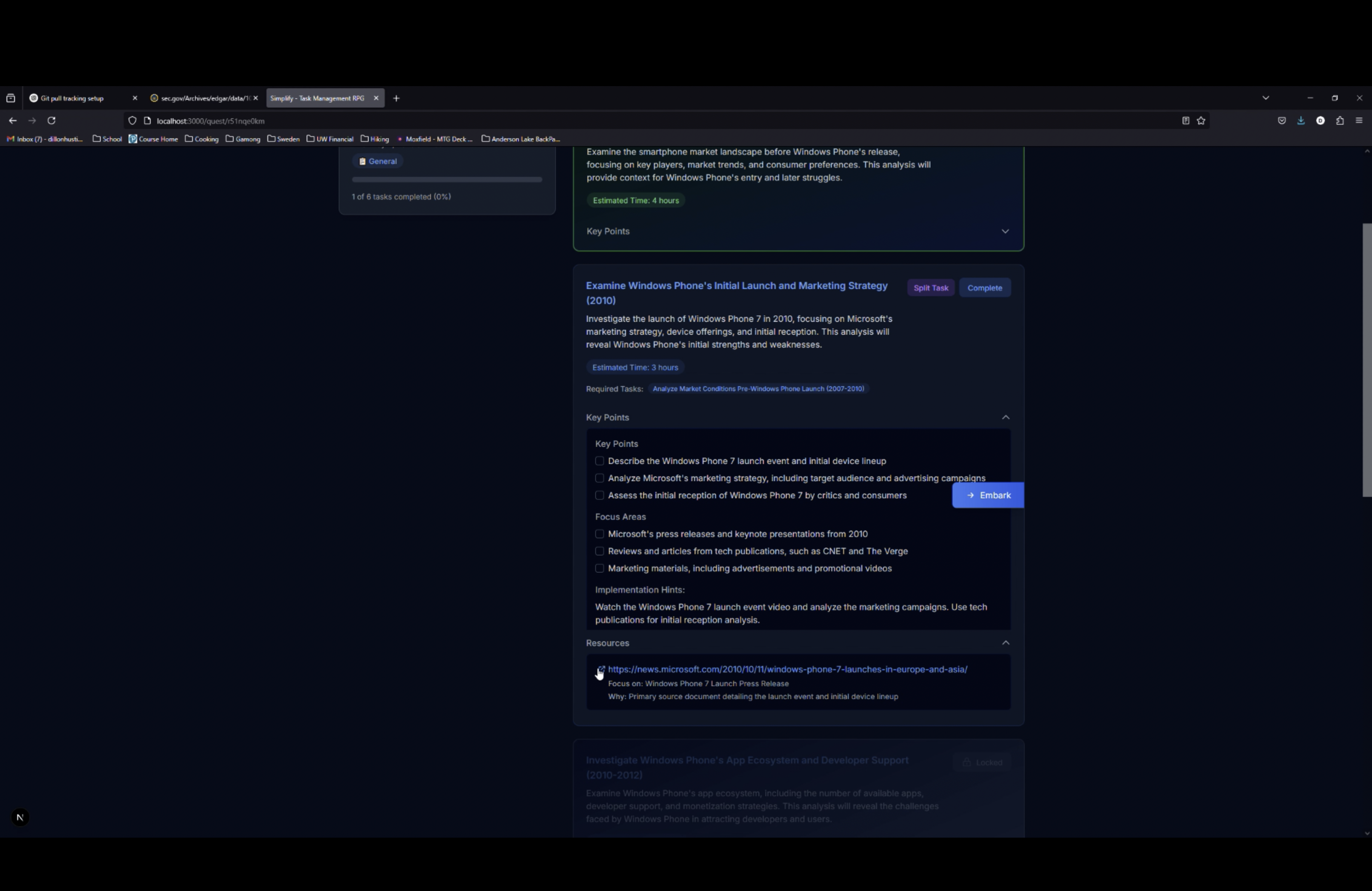Screen dimensions: 1372x891
Task: Bookmark this page with star icon
Action: pyautogui.click(x=1201, y=120)
